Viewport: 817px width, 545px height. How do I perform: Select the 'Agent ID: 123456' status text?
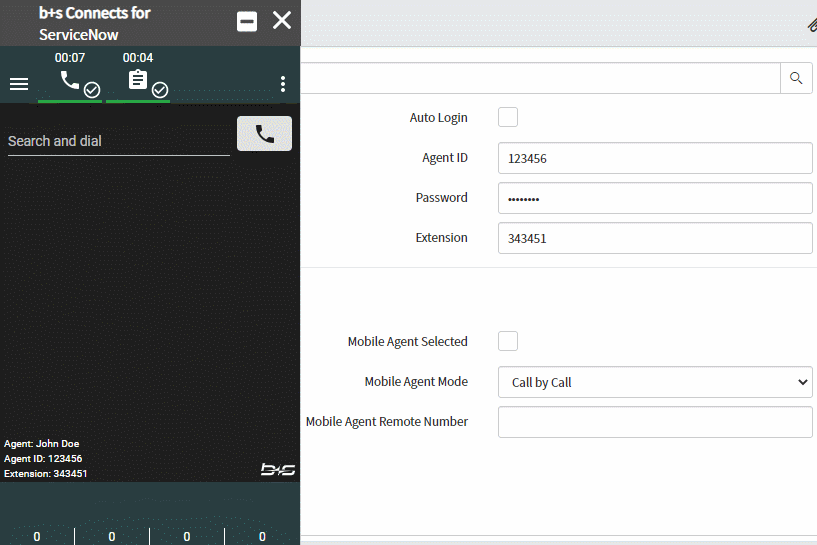pyautogui.click(x=43, y=459)
